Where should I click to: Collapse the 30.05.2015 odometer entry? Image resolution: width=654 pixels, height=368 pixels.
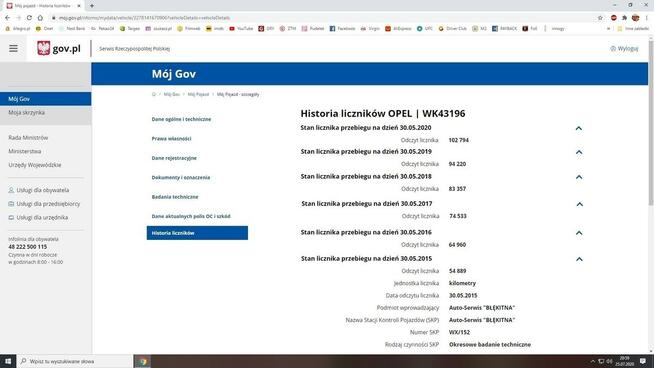click(579, 259)
